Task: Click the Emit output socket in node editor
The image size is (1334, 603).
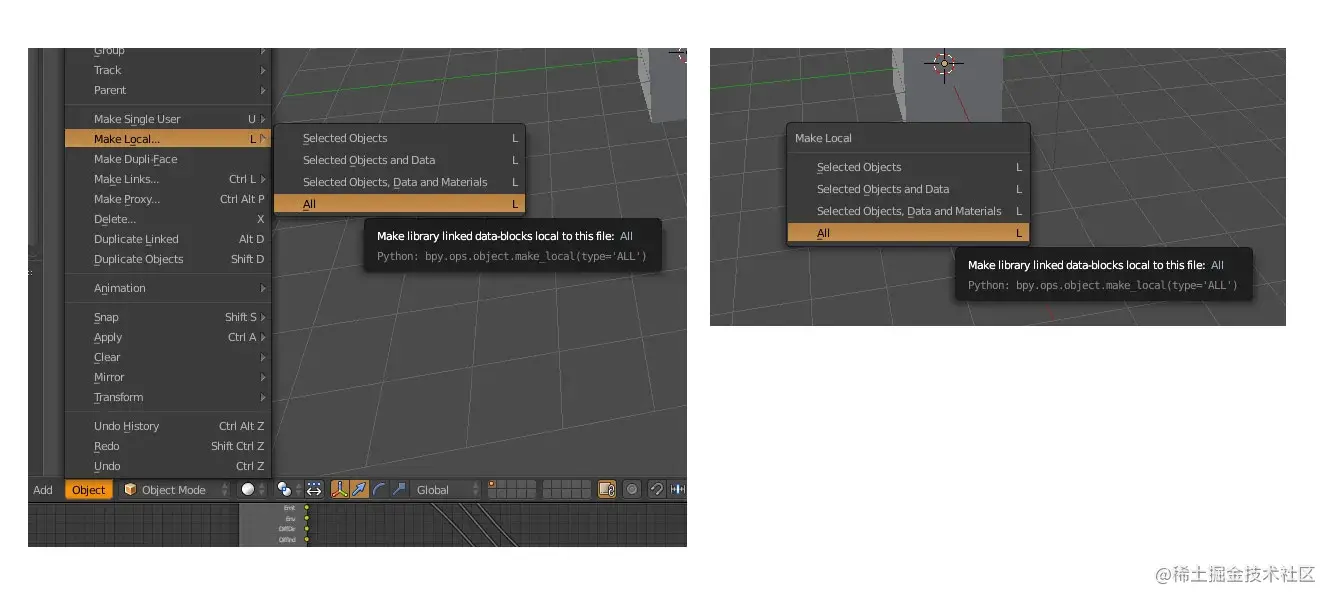Action: tap(307, 507)
